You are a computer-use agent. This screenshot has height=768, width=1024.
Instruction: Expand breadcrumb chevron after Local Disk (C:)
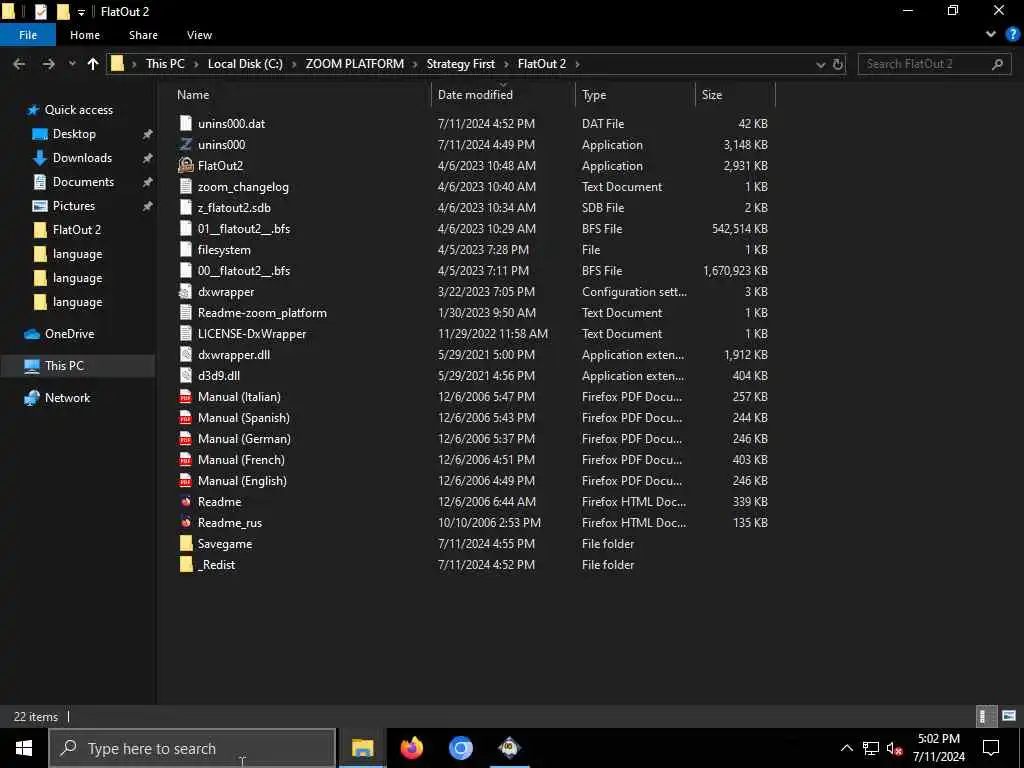pos(294,64)
